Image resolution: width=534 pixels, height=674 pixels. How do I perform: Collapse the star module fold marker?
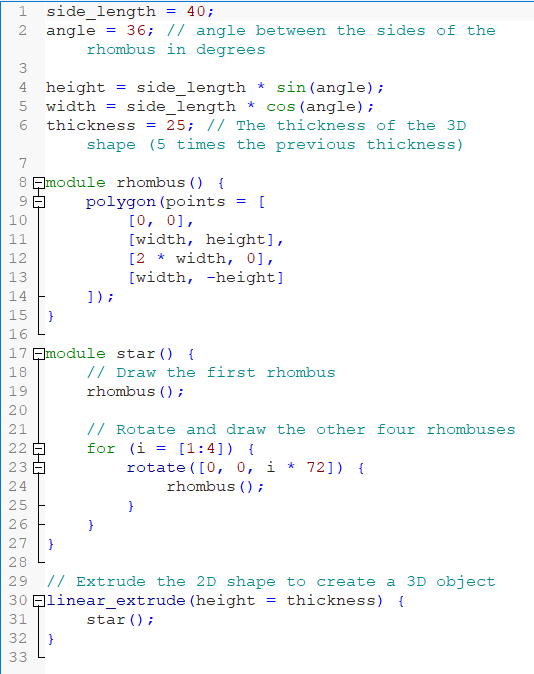(39, 354)
